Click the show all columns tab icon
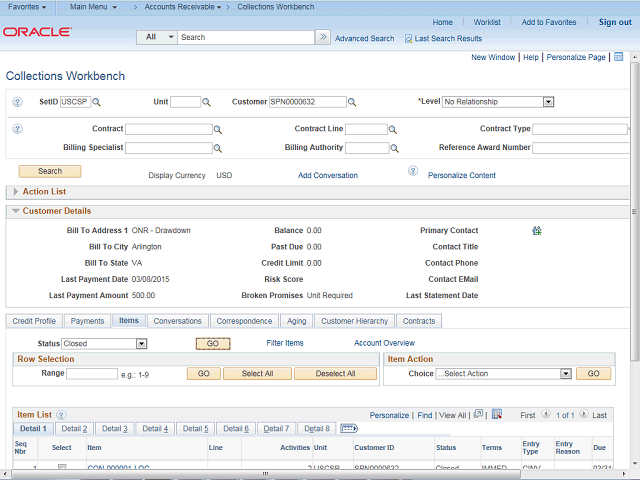The image size is (640, 480). (x=349, y=428)
